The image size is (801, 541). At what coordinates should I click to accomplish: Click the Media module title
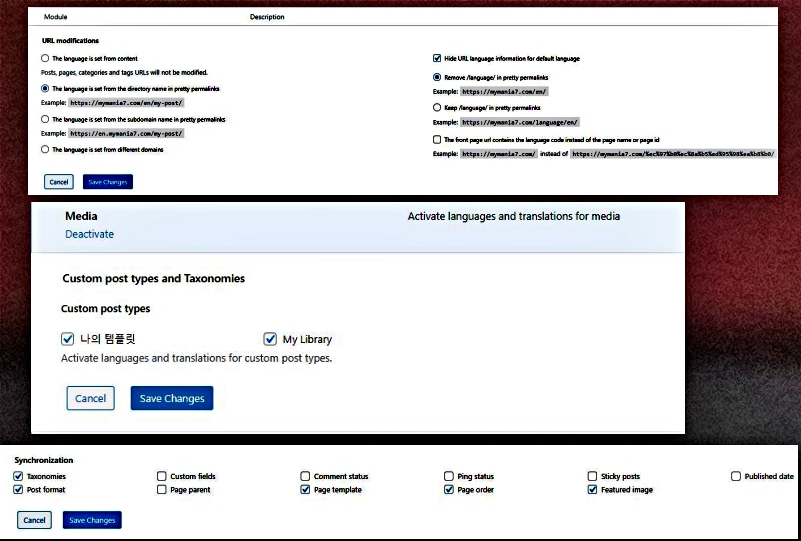pyautogui.click(x=81, y=216)
